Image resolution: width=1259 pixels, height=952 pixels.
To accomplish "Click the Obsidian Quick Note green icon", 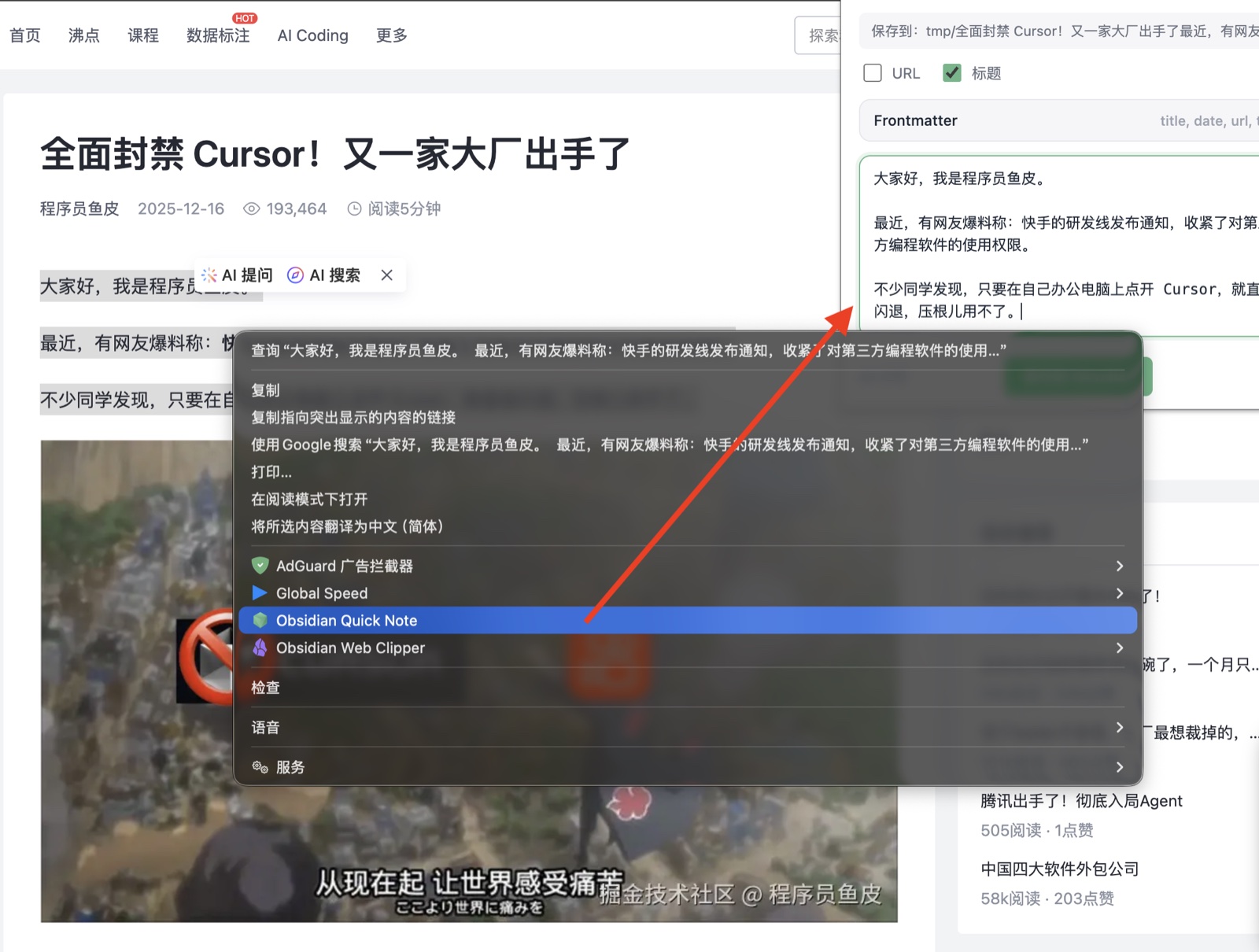I will [260, 620].
